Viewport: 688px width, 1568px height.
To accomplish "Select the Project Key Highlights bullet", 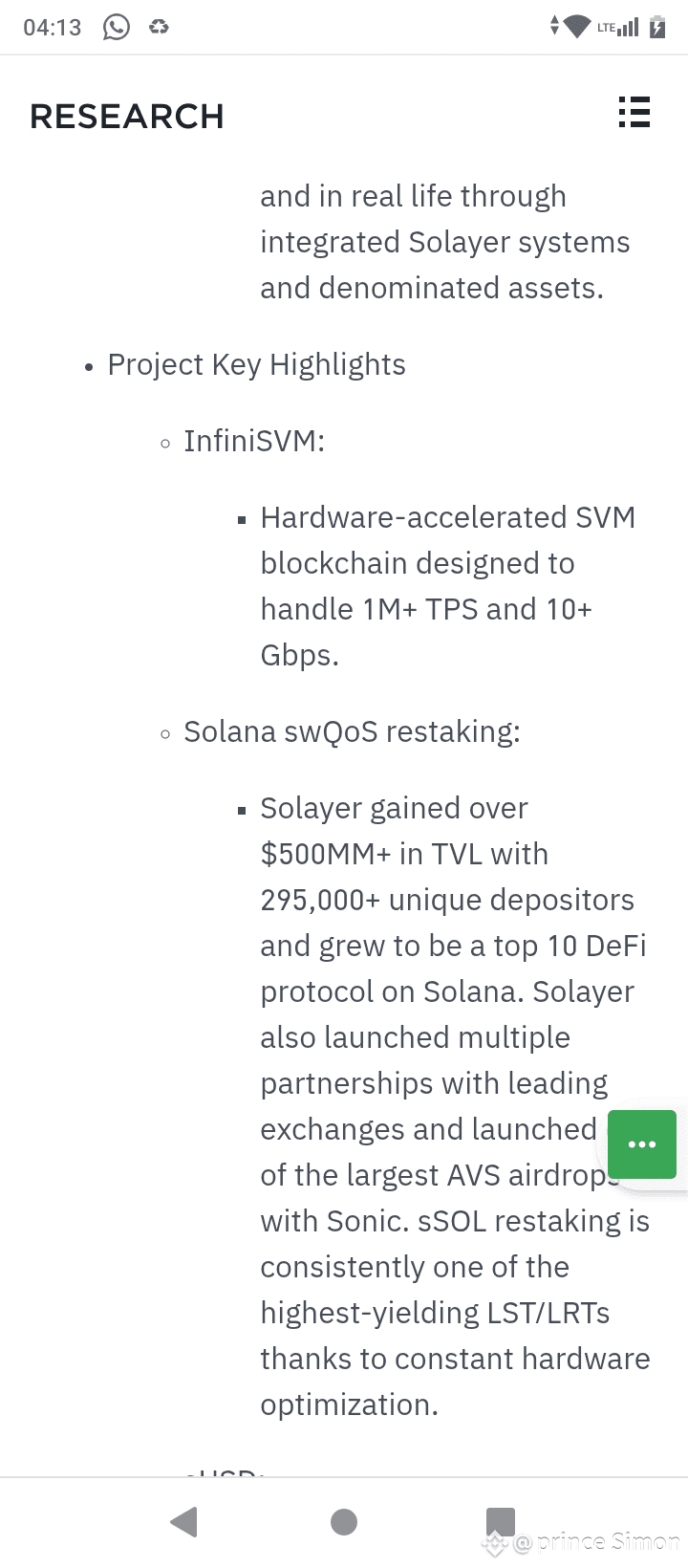I will [256, 364].
